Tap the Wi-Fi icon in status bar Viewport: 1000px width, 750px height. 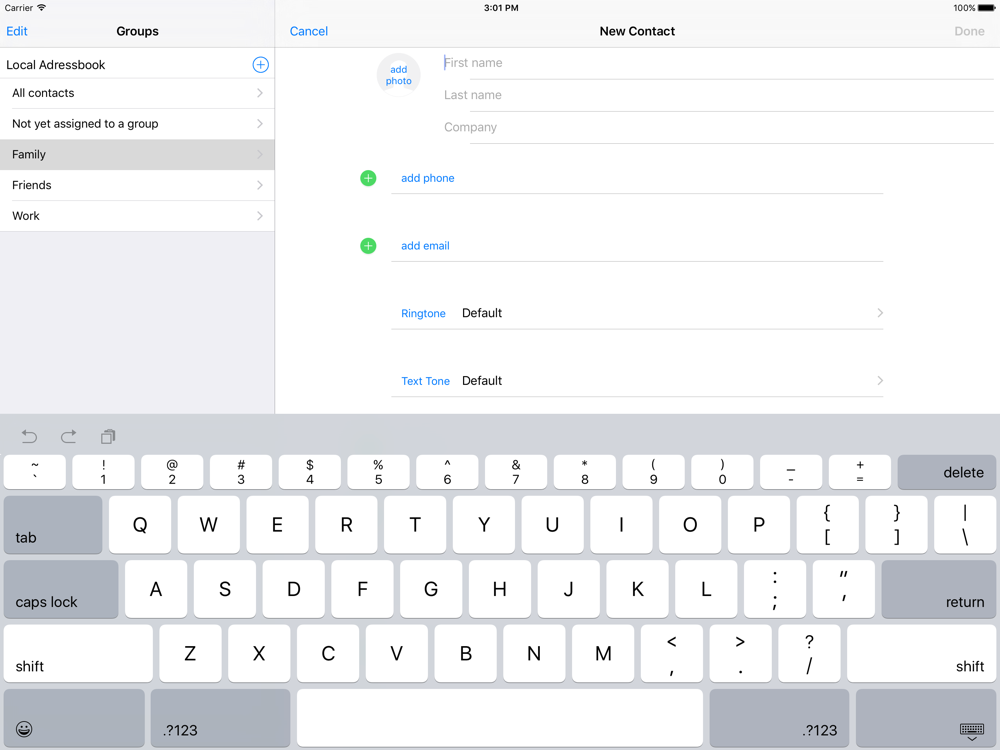click(x=41, y=8)
